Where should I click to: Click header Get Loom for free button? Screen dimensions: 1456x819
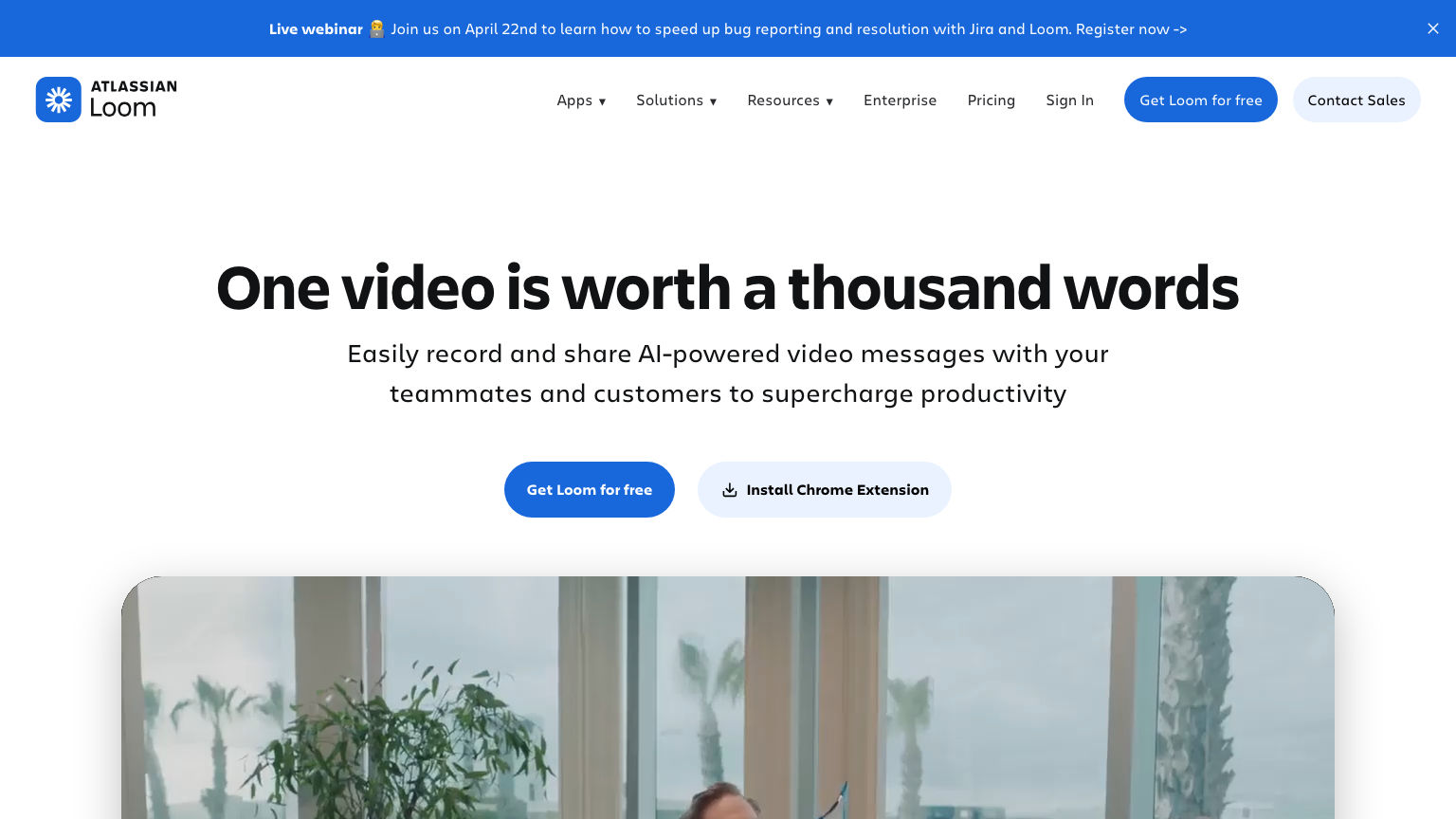[x=1201, y=100]
